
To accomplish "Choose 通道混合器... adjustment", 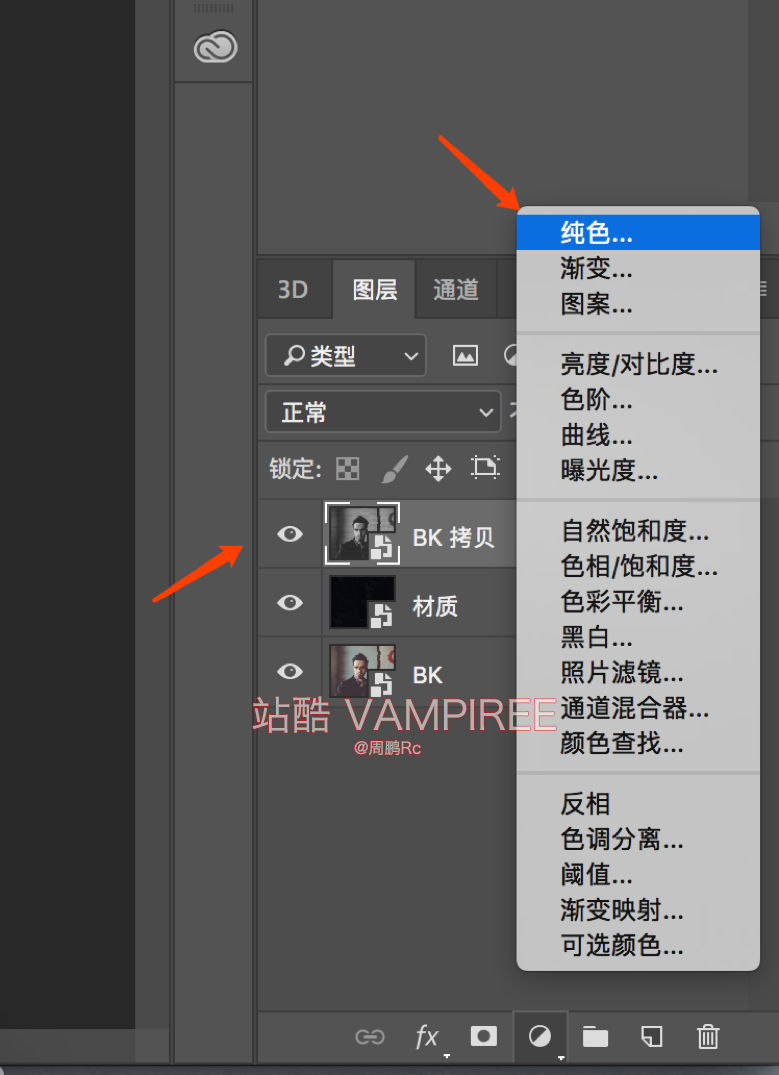I will 638,708.
